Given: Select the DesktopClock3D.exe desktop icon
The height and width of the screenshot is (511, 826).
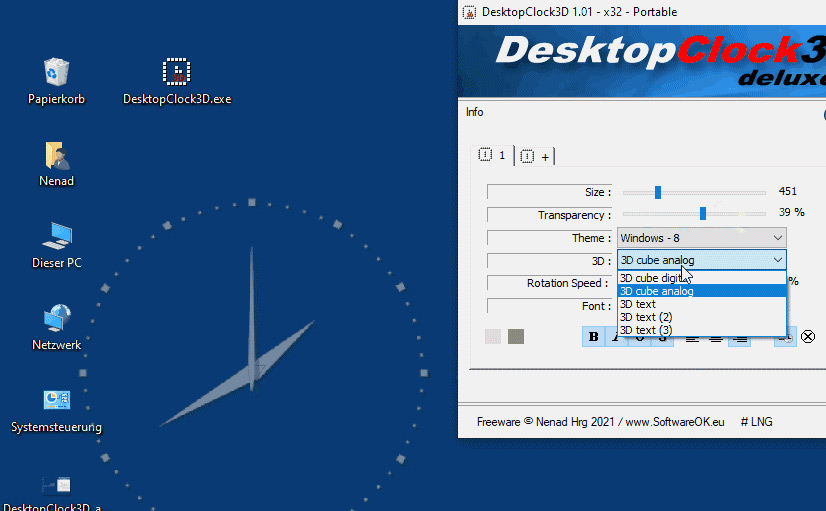Looking at the screenshot, I should click(176, 81).
